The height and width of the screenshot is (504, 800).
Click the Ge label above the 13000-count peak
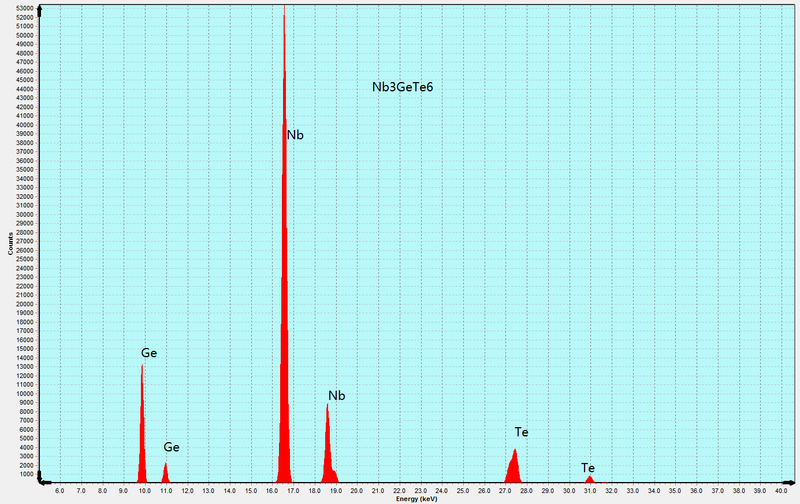[148, 353]
